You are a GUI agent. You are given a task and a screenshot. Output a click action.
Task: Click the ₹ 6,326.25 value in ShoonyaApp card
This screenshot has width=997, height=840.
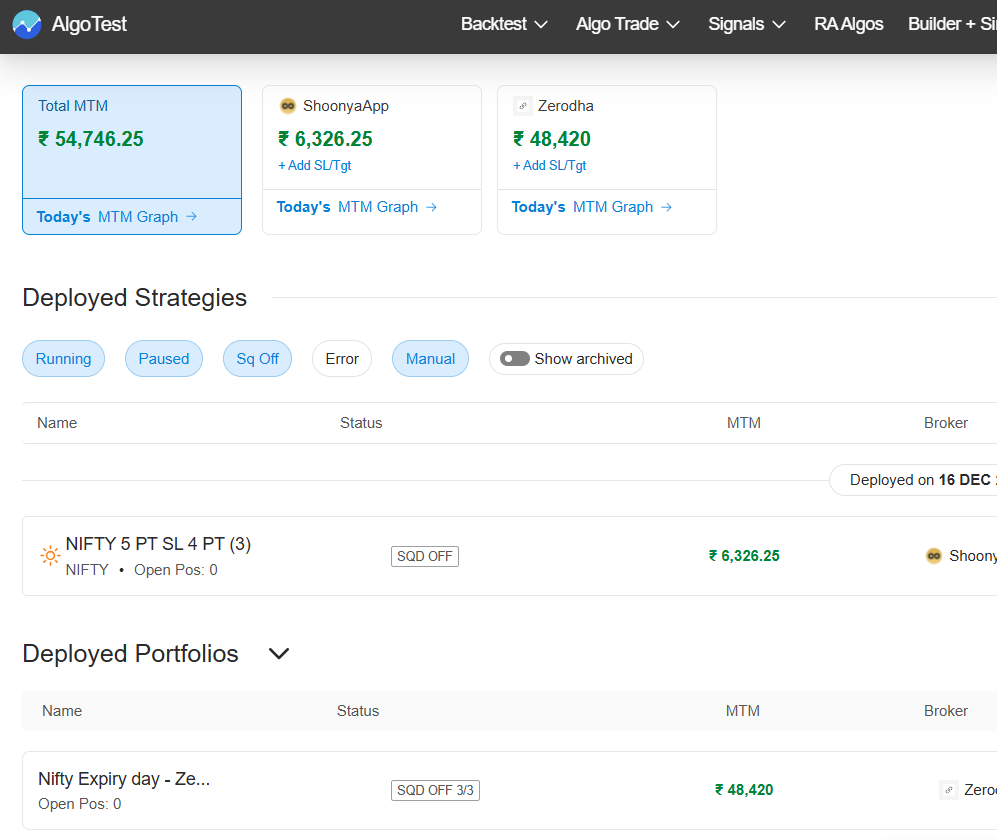point(326,139)
